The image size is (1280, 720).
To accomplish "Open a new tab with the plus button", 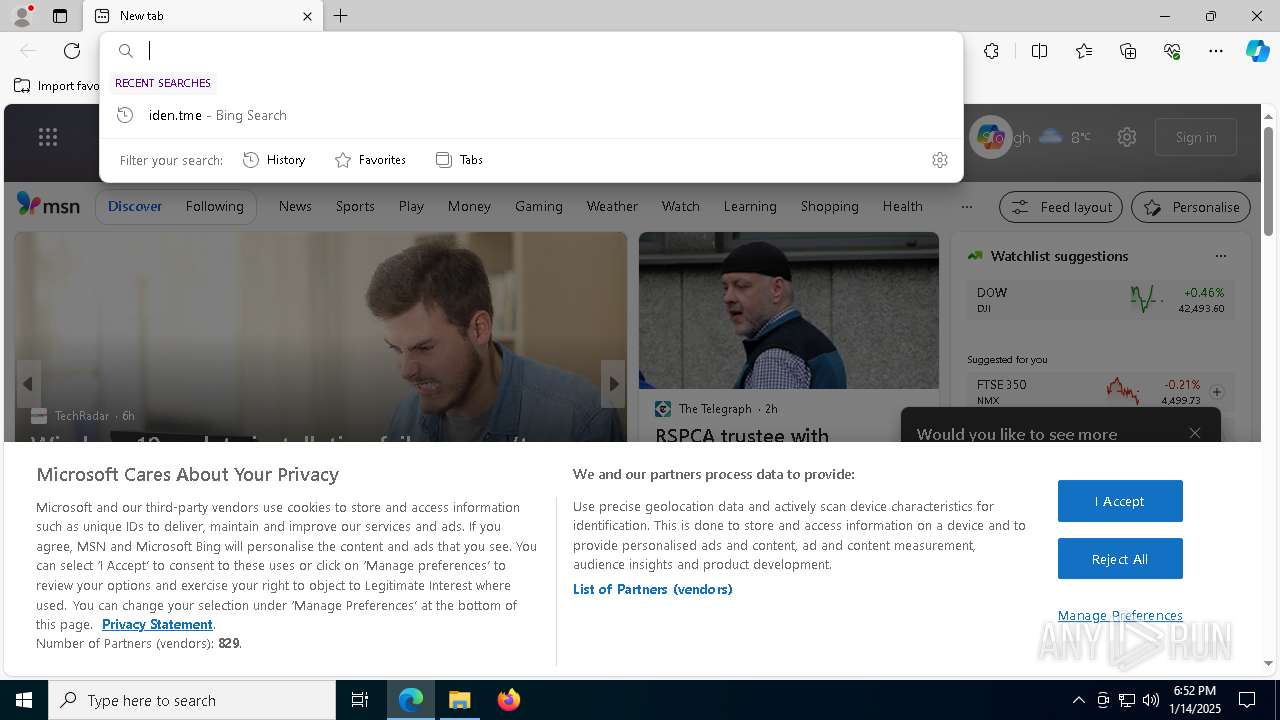I will point(341,16).
